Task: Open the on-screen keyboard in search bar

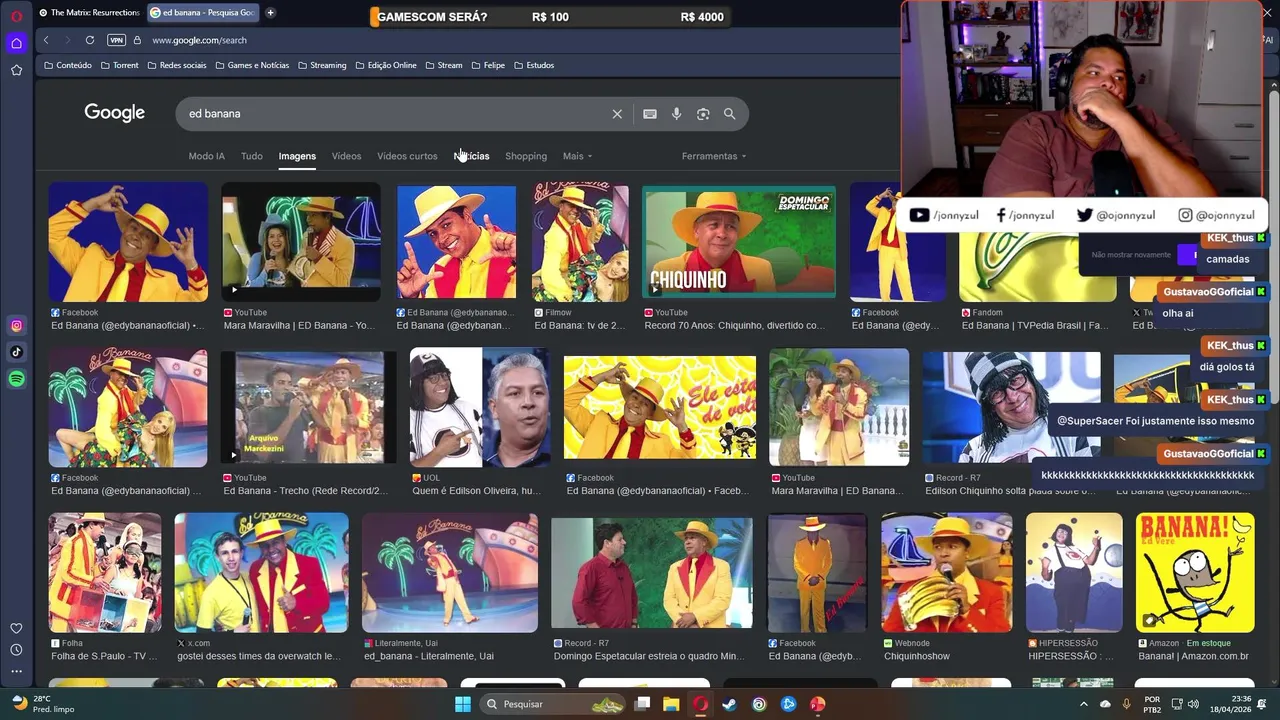Action: tap(650, 114)
